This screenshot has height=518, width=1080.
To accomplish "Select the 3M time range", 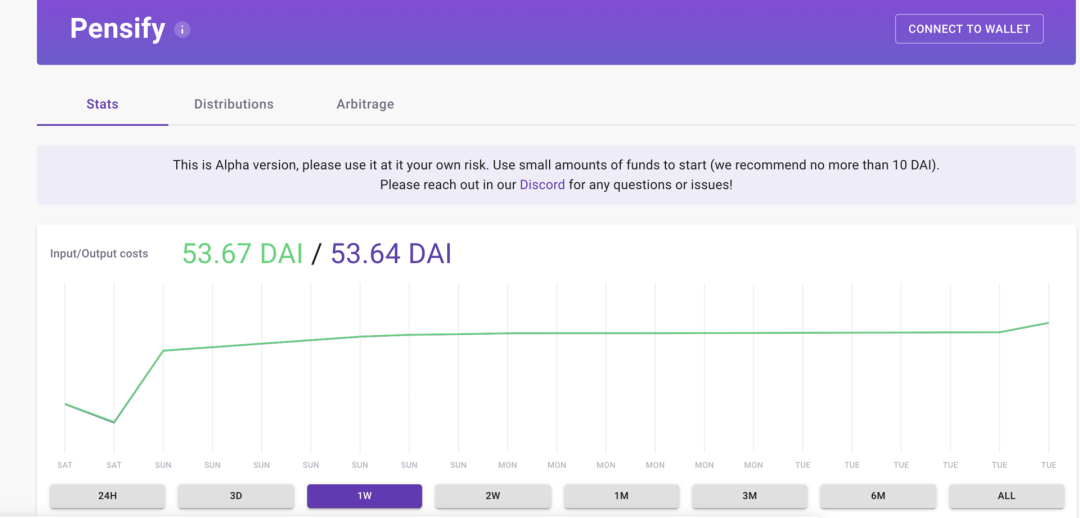I will click(x=749, y=495).
